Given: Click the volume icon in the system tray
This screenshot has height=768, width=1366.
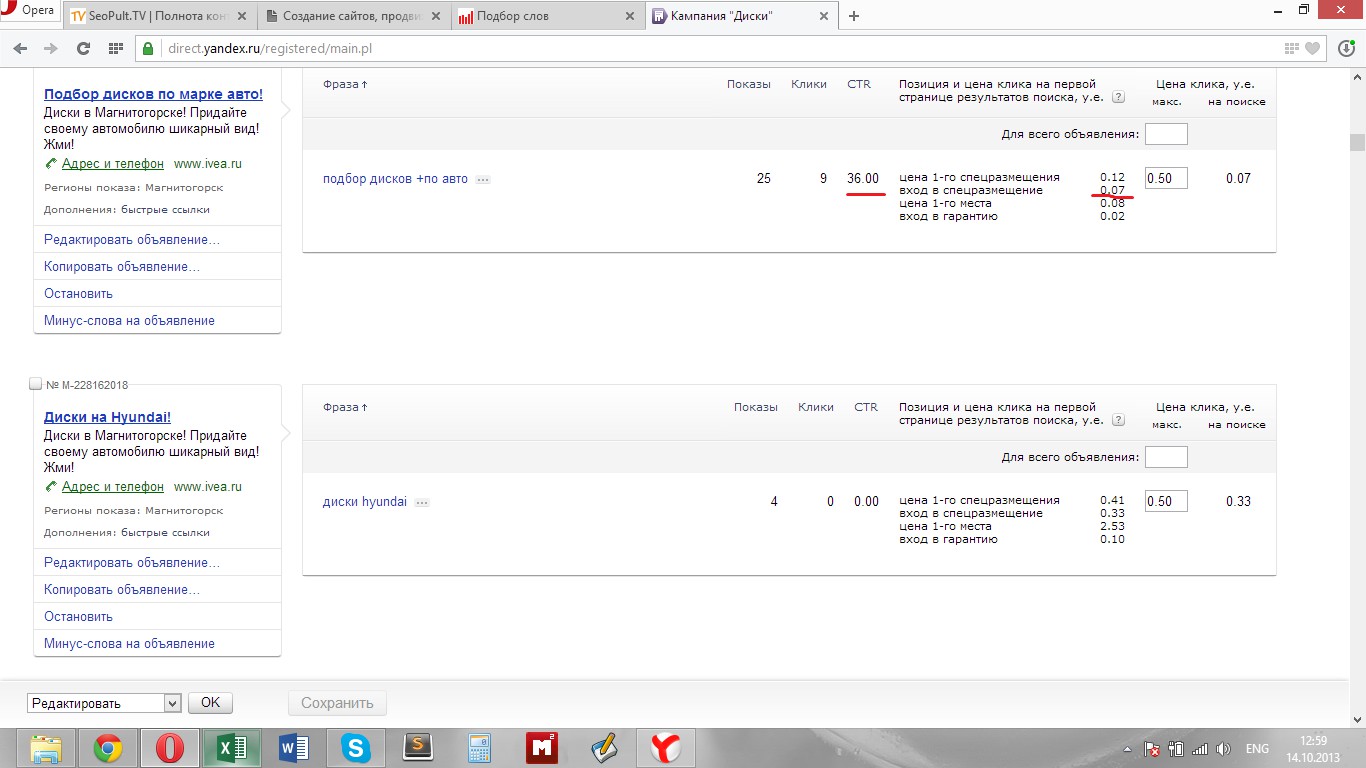Looking at the screenshot, I should pyautogui.click(x=1223, y=749).
